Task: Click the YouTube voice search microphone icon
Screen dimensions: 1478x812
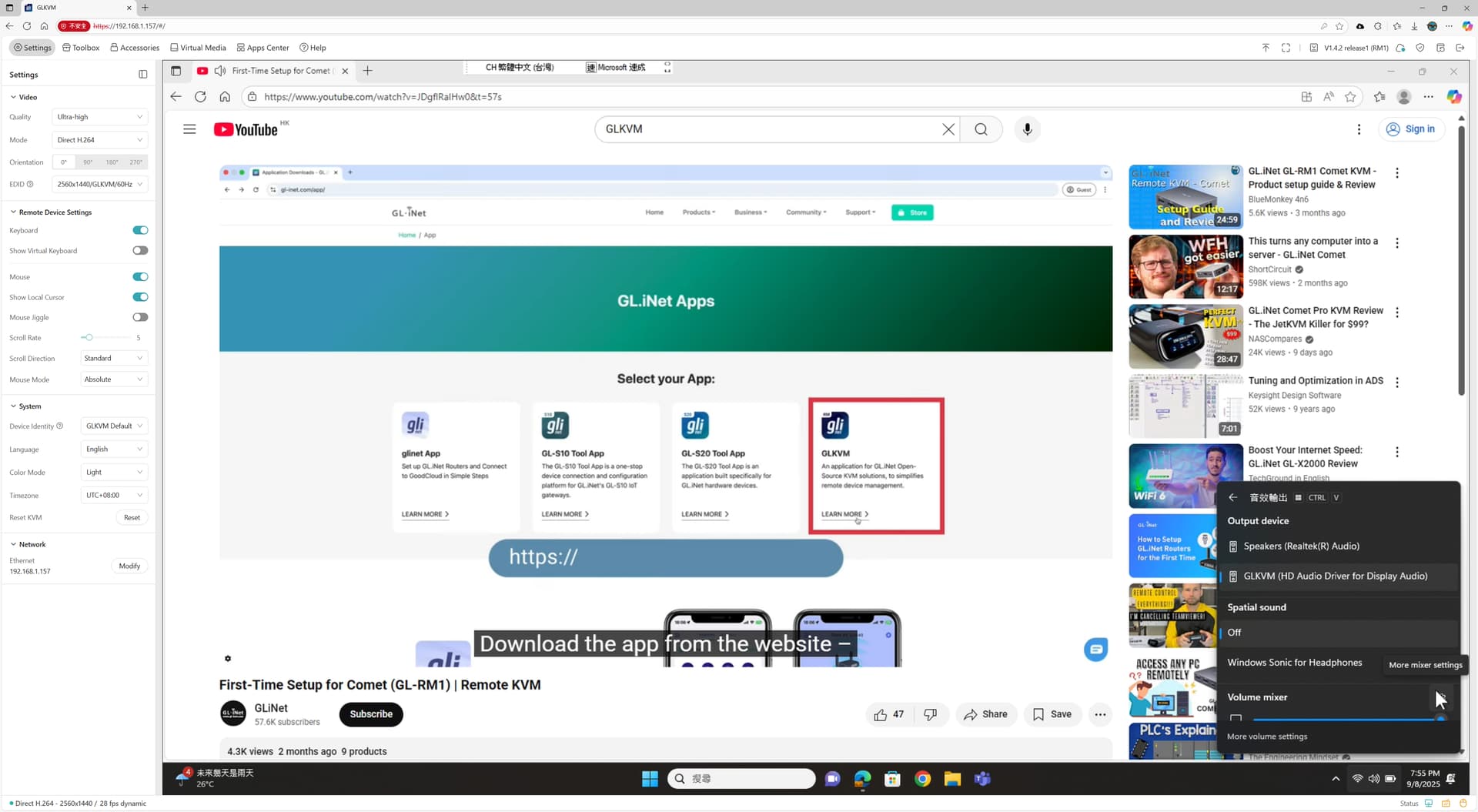Action: coord(1027,129)
